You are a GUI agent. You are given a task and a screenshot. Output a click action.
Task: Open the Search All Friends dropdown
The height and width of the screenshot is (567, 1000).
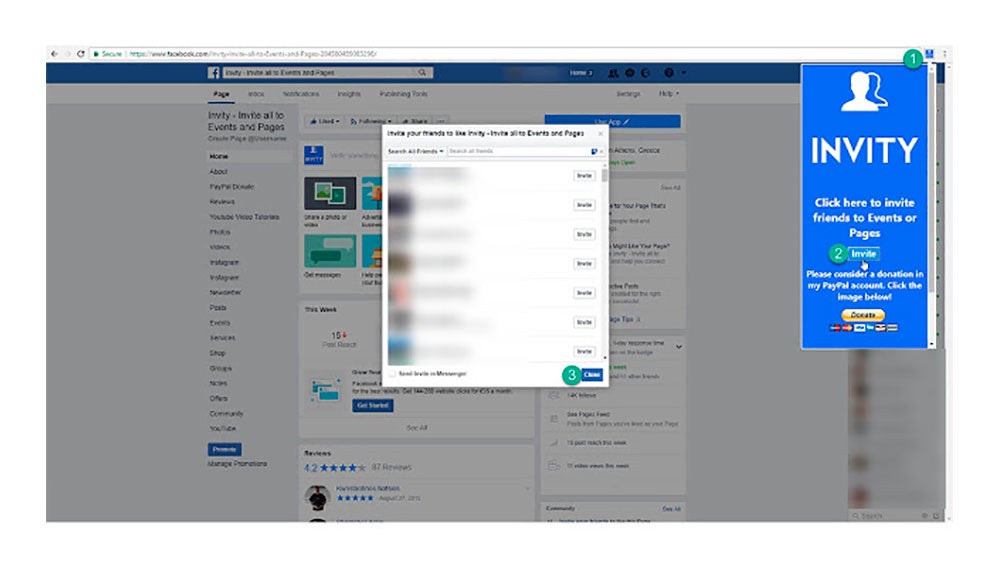pyautogui.click(x=416, y=151)
